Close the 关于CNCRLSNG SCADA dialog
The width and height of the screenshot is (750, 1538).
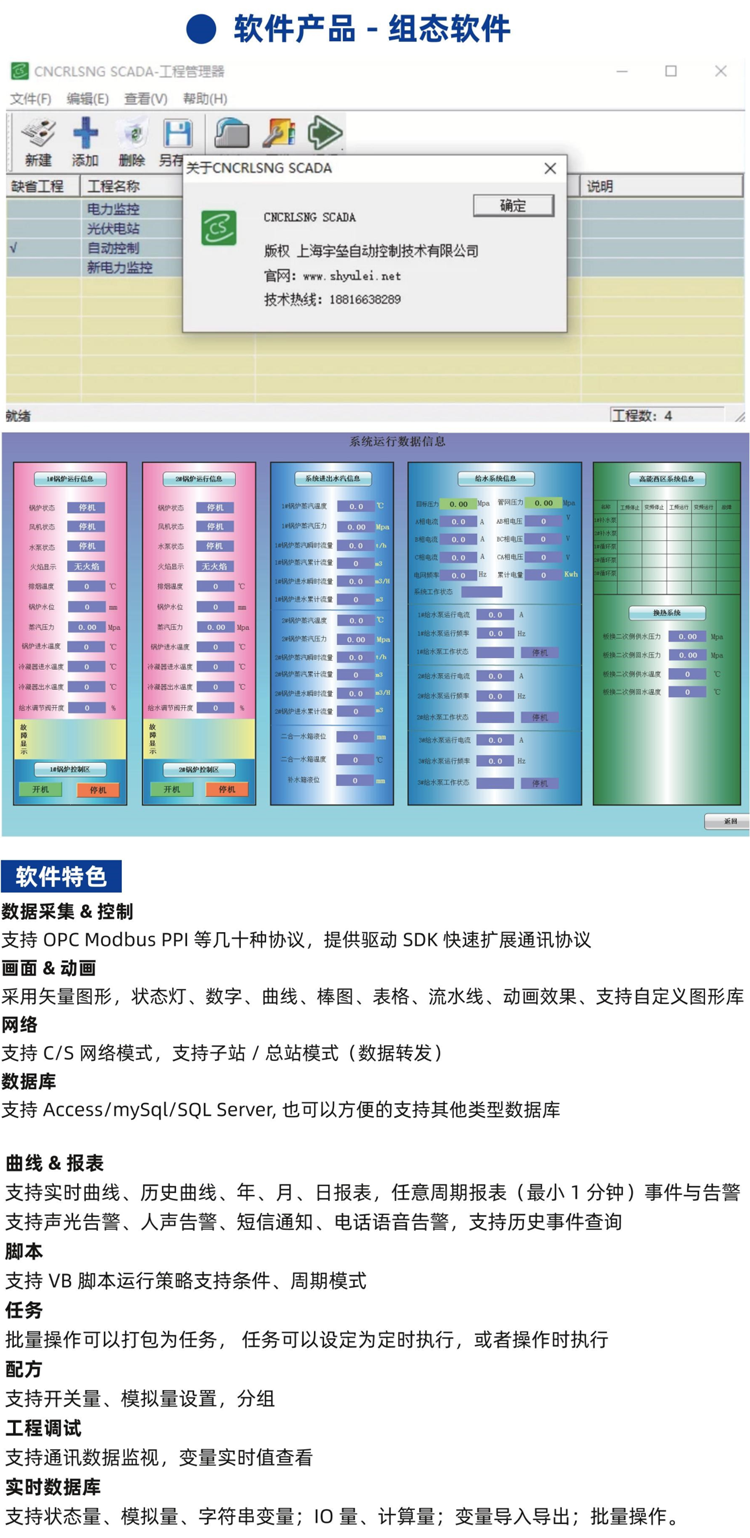click(550, 168)
